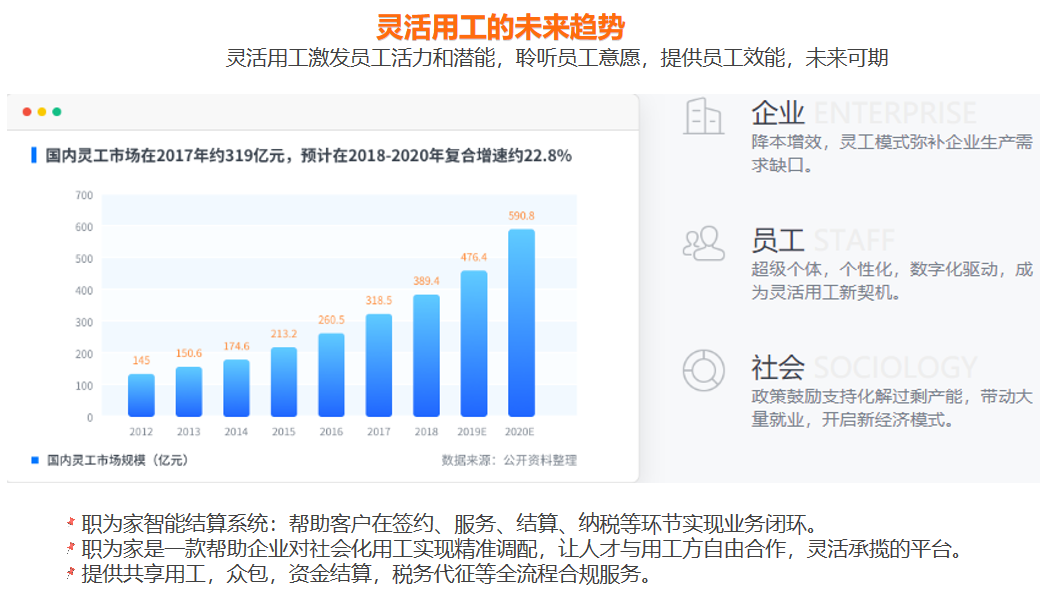This screenshot has height=593, width=1050.
Task: Select the 2017 bar in chart
Action: [379, 365]
